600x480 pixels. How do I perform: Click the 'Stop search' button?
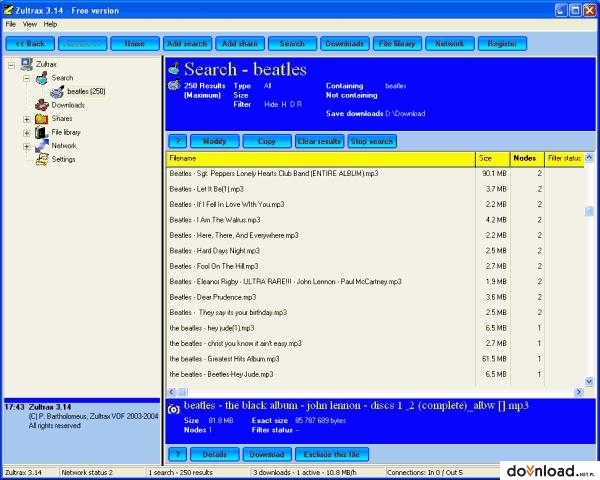[372, 141]
